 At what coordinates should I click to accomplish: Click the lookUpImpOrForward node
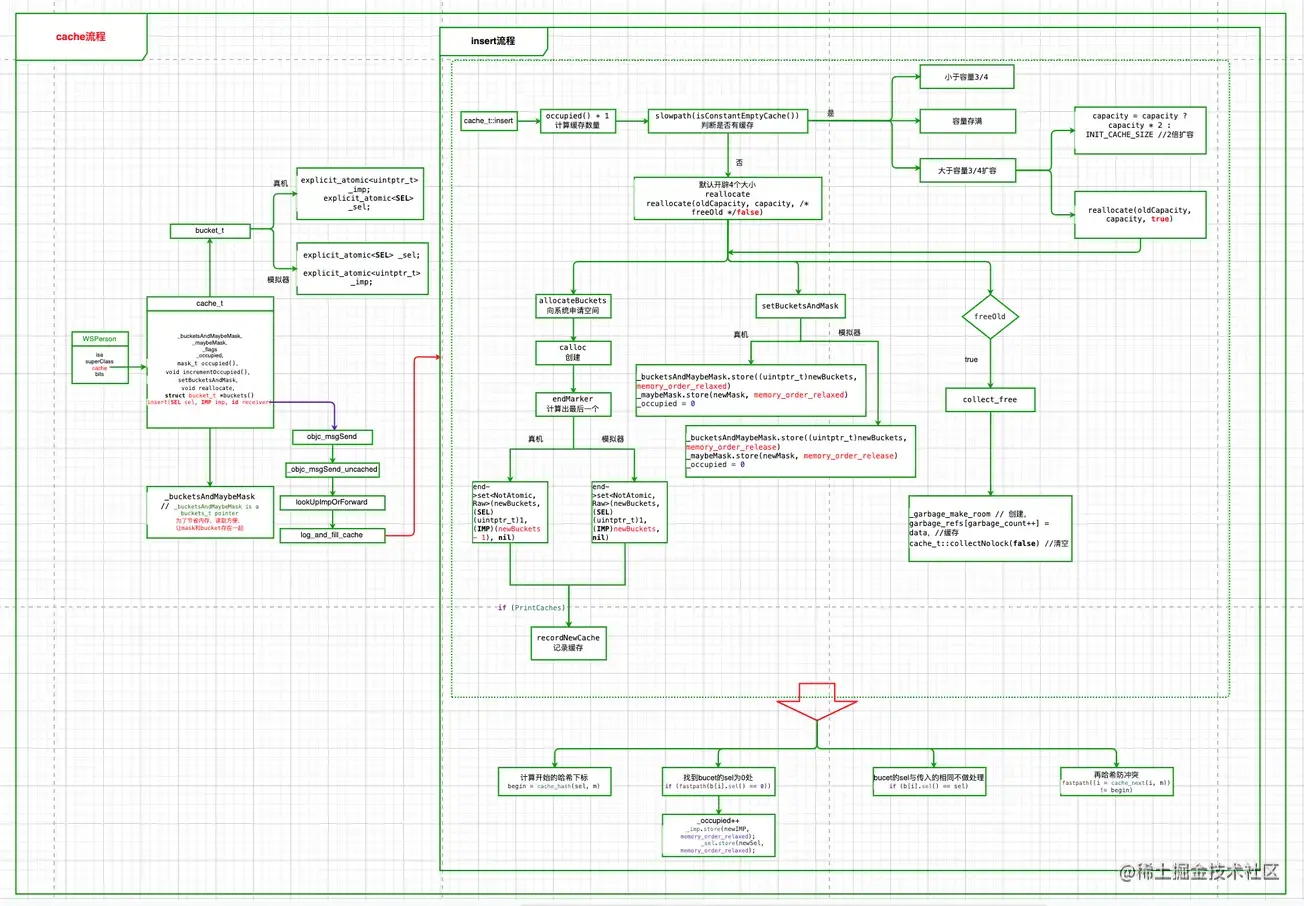click(333, 502)
